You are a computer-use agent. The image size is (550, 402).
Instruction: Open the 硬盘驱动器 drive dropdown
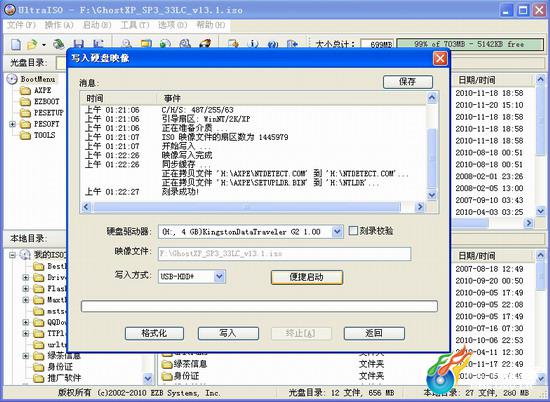pyautogui.click(x=337, y=232)
